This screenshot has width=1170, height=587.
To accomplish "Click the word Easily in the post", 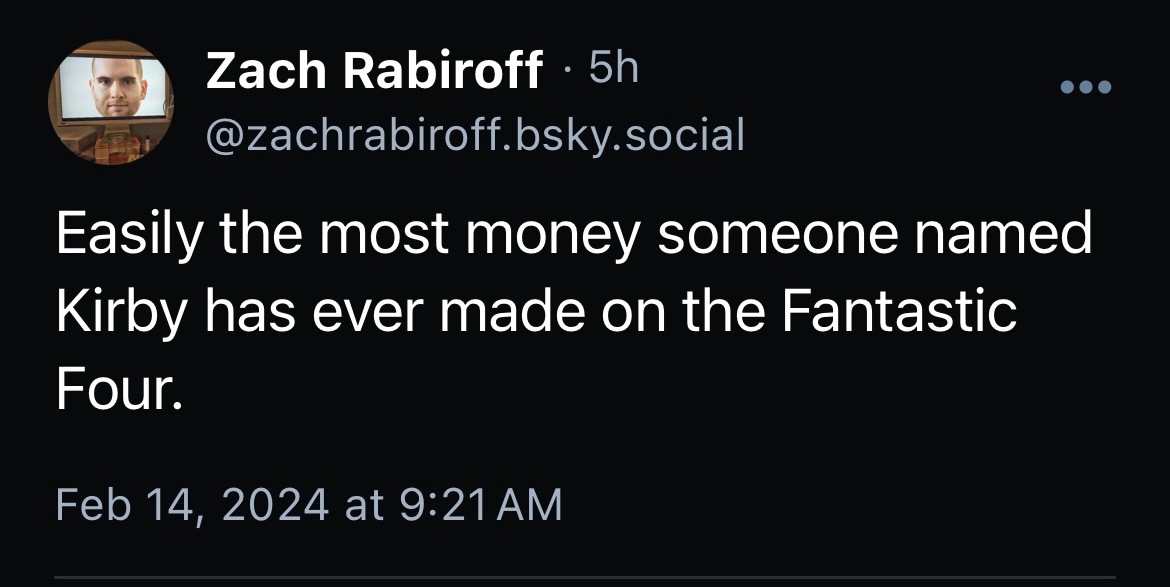I will (118, 238).
